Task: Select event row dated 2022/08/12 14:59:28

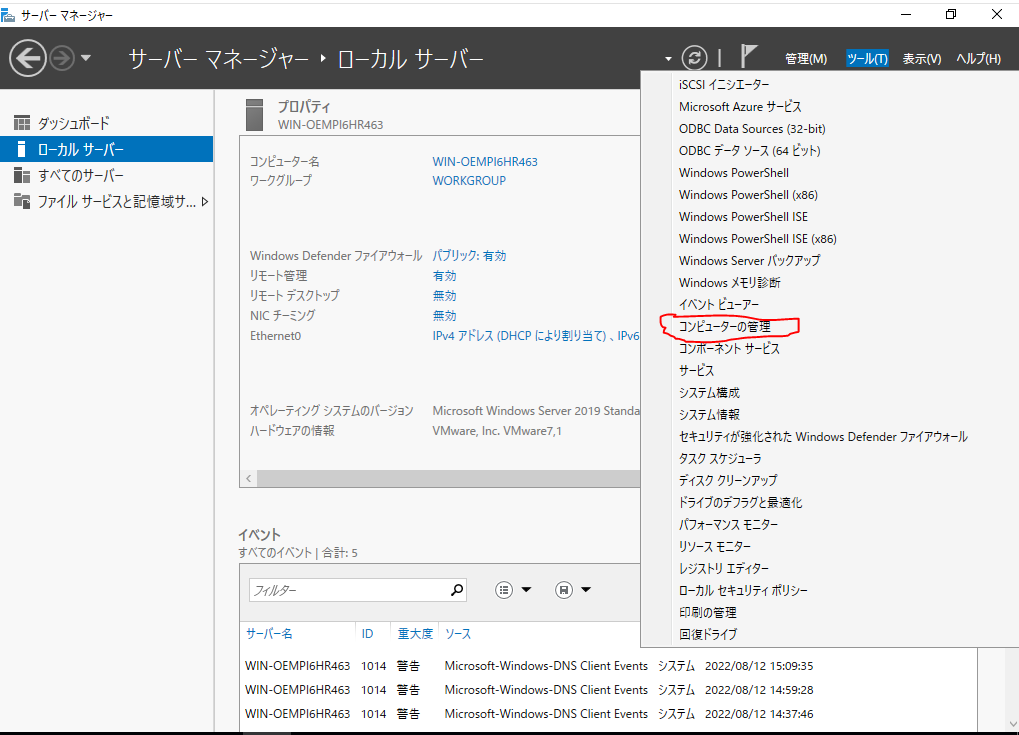Action: pos(610,690)
